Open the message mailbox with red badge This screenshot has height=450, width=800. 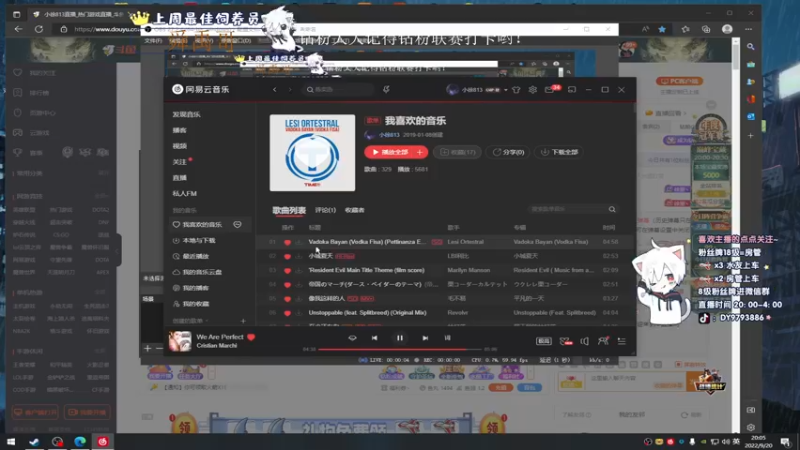click(x=550, y=90)
